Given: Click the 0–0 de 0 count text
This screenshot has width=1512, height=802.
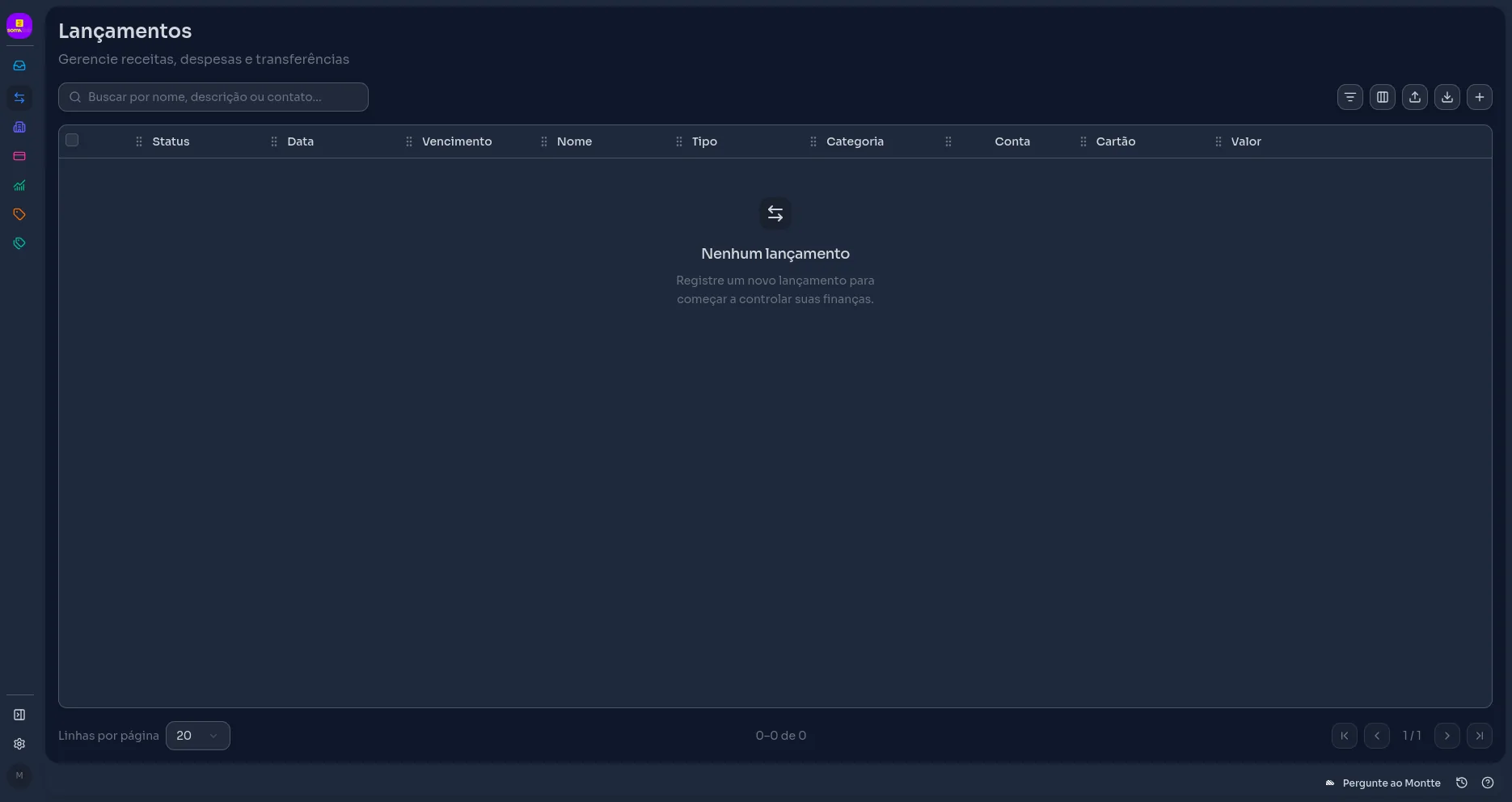Looking at the screenshot, I should click(781, 736).
